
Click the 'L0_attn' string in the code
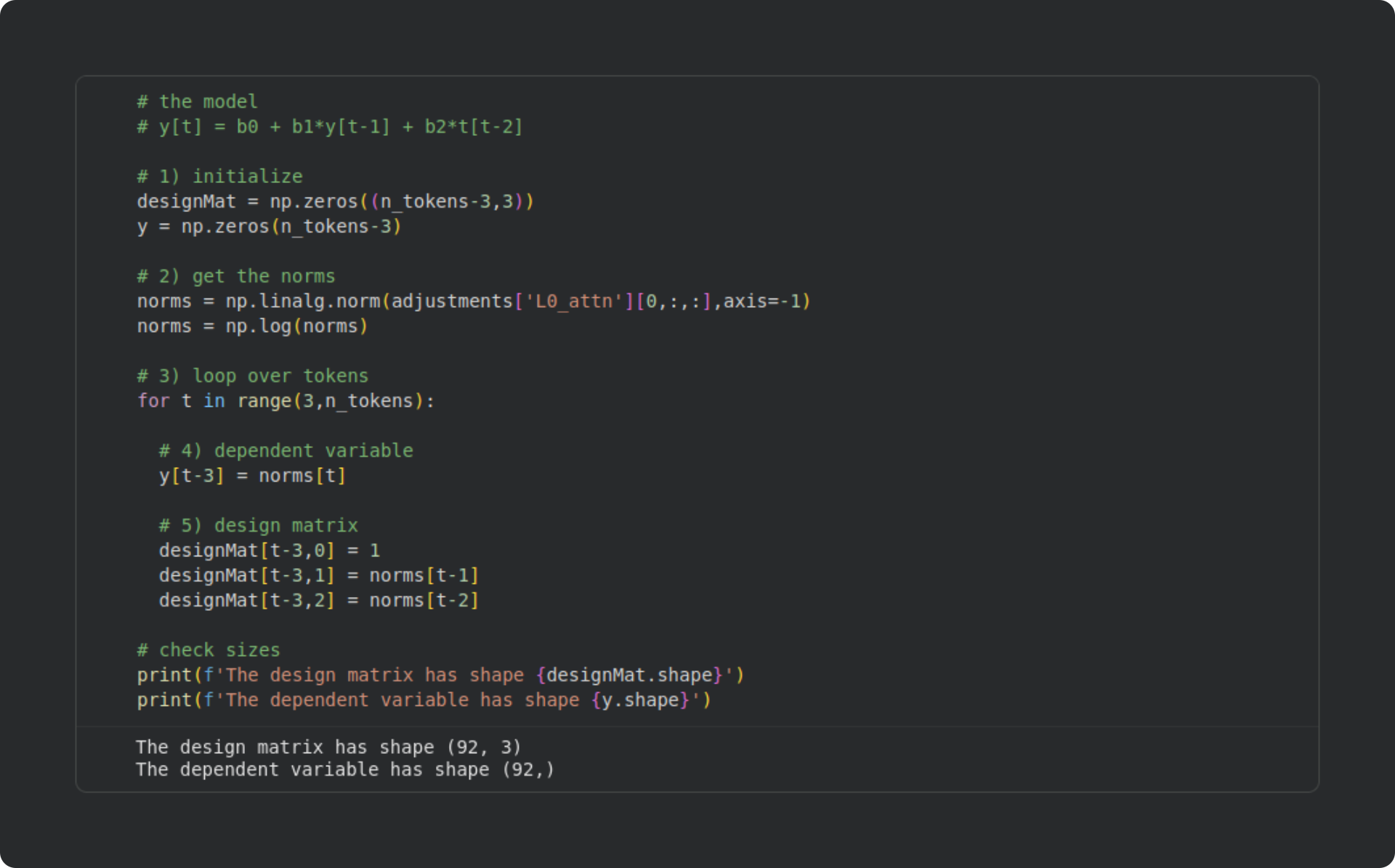(x=573, y=301)
